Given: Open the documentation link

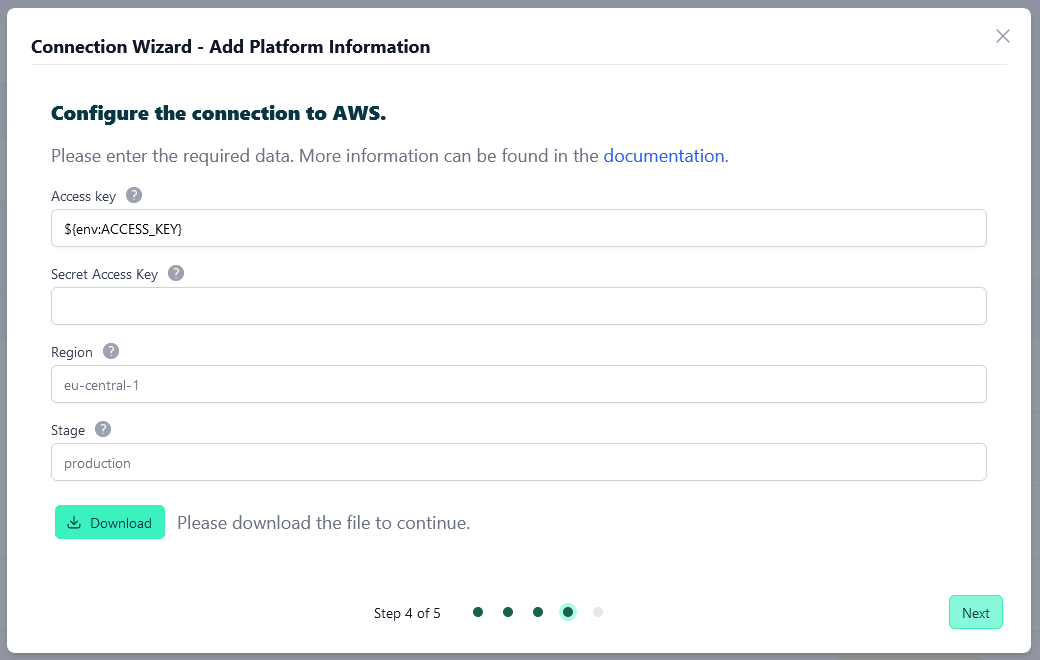Looking at the screenshot, I should pos(664,156).
